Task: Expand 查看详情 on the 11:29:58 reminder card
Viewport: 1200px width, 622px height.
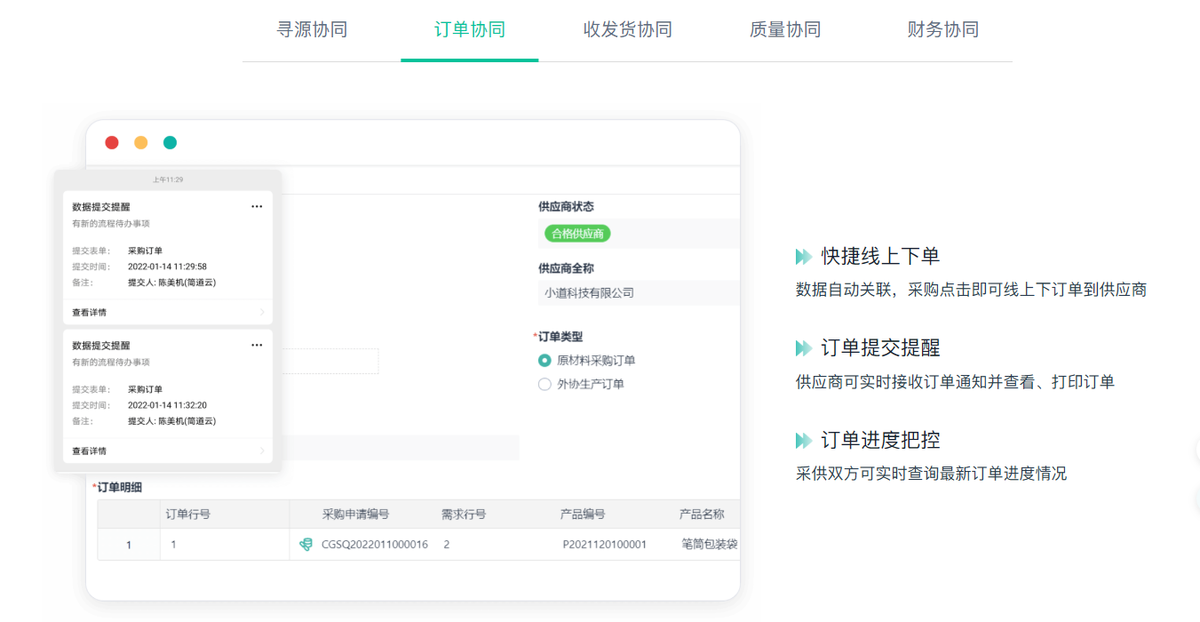Action: click(x=167, y=313)
